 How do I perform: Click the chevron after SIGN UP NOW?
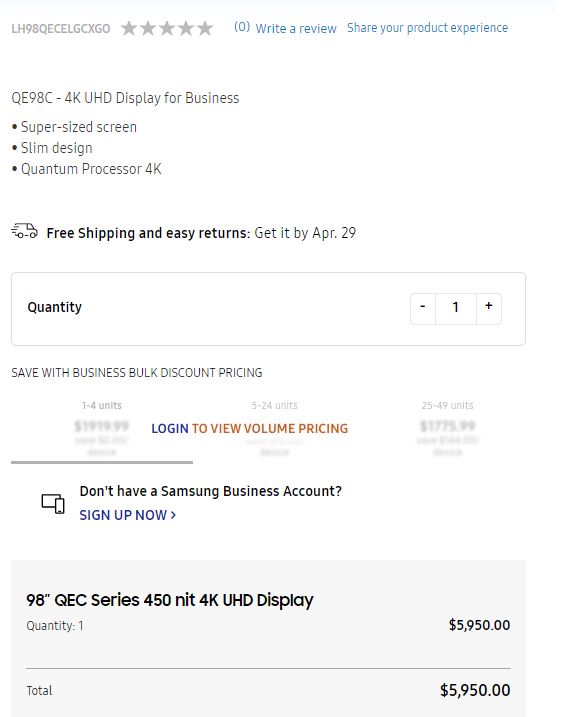coord(173,515)
